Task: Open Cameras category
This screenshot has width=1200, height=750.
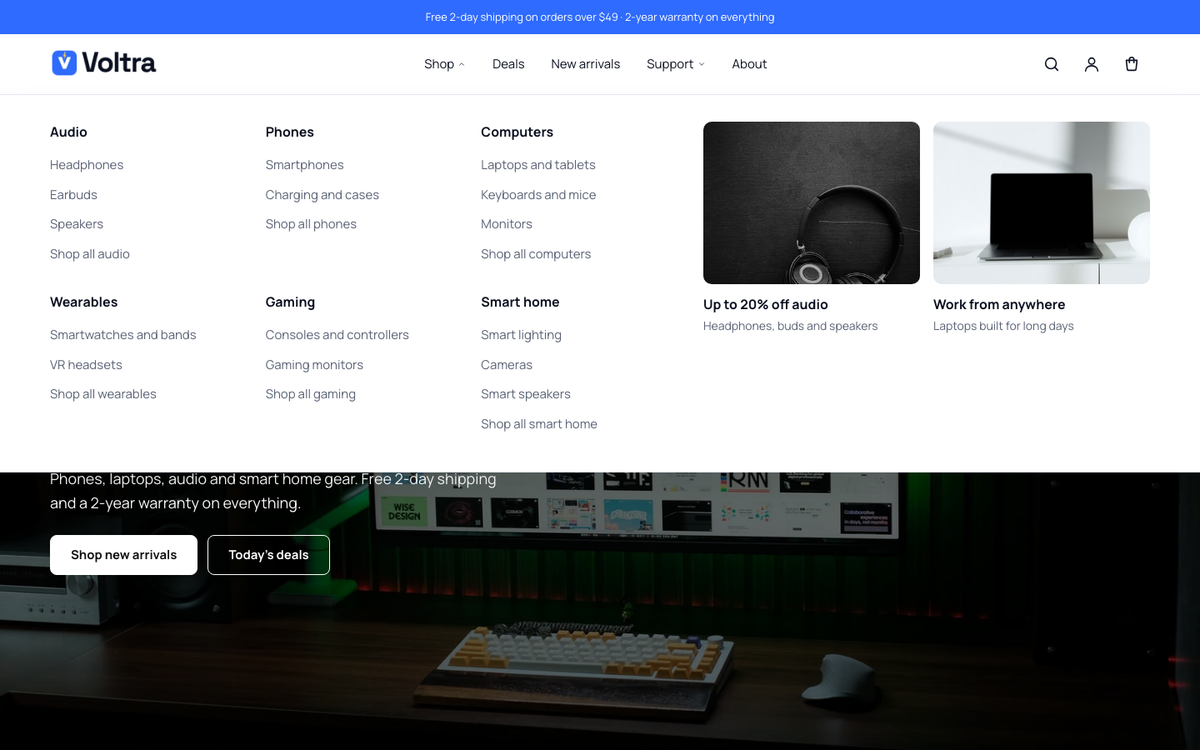Action: point(507,365)
